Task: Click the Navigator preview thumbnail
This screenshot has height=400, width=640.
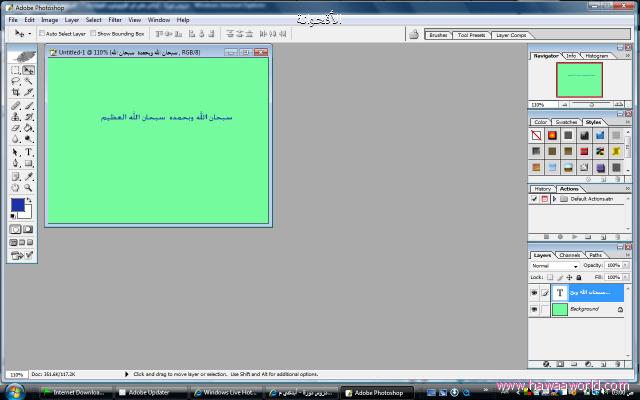Action: [579, 82]
